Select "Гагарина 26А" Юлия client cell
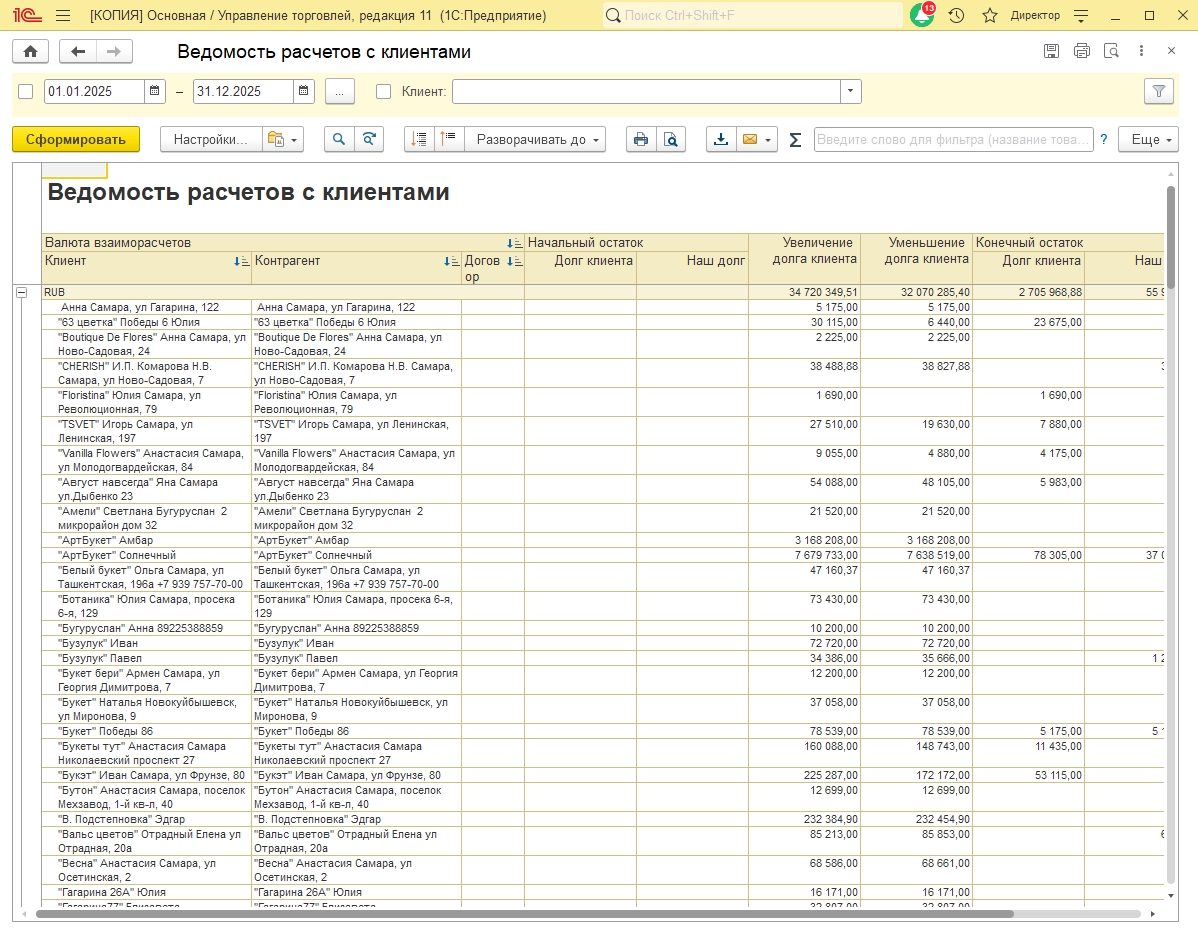Viewport: 1198px width, 934px height. [x=147, y=893]
